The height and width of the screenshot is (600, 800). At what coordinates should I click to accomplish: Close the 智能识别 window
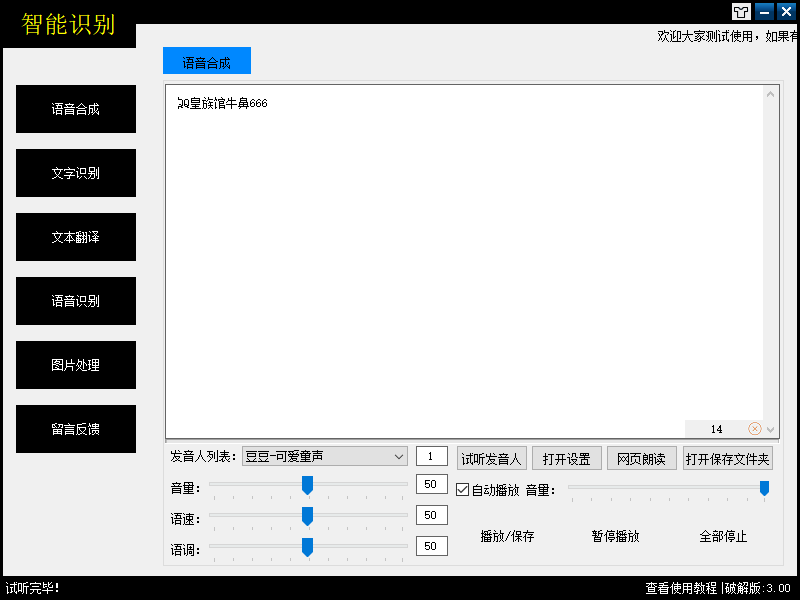pos(787,11)
